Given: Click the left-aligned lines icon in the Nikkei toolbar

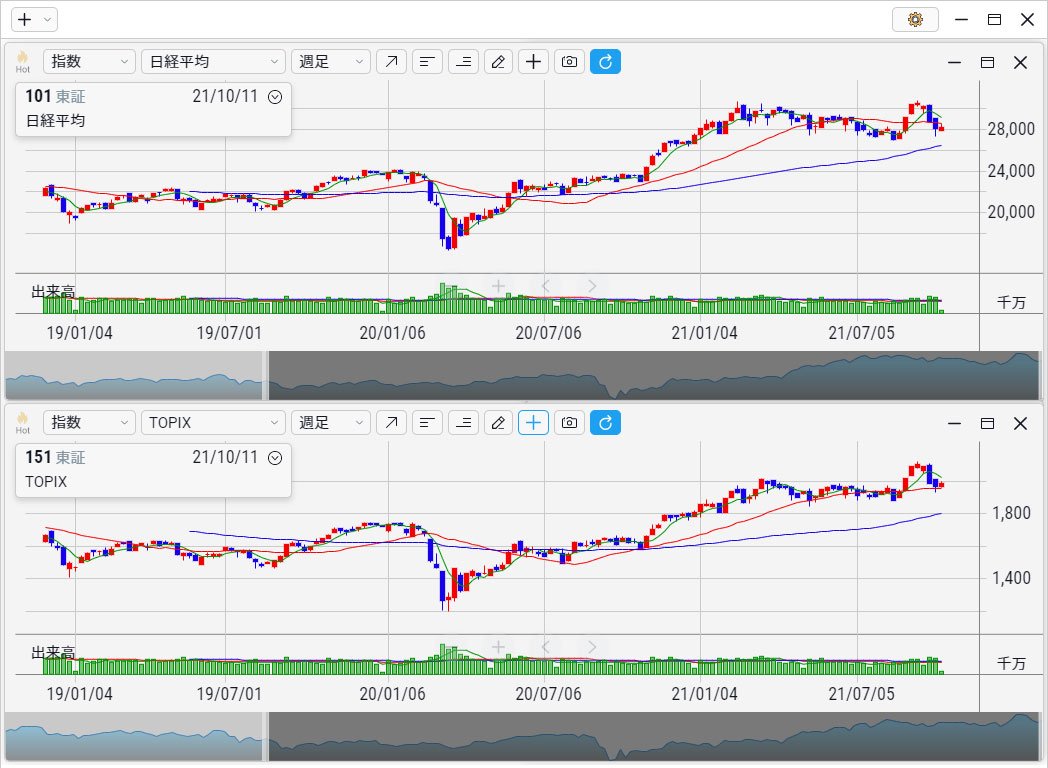Looking at the screenshot, I should (x=427, y=61).
